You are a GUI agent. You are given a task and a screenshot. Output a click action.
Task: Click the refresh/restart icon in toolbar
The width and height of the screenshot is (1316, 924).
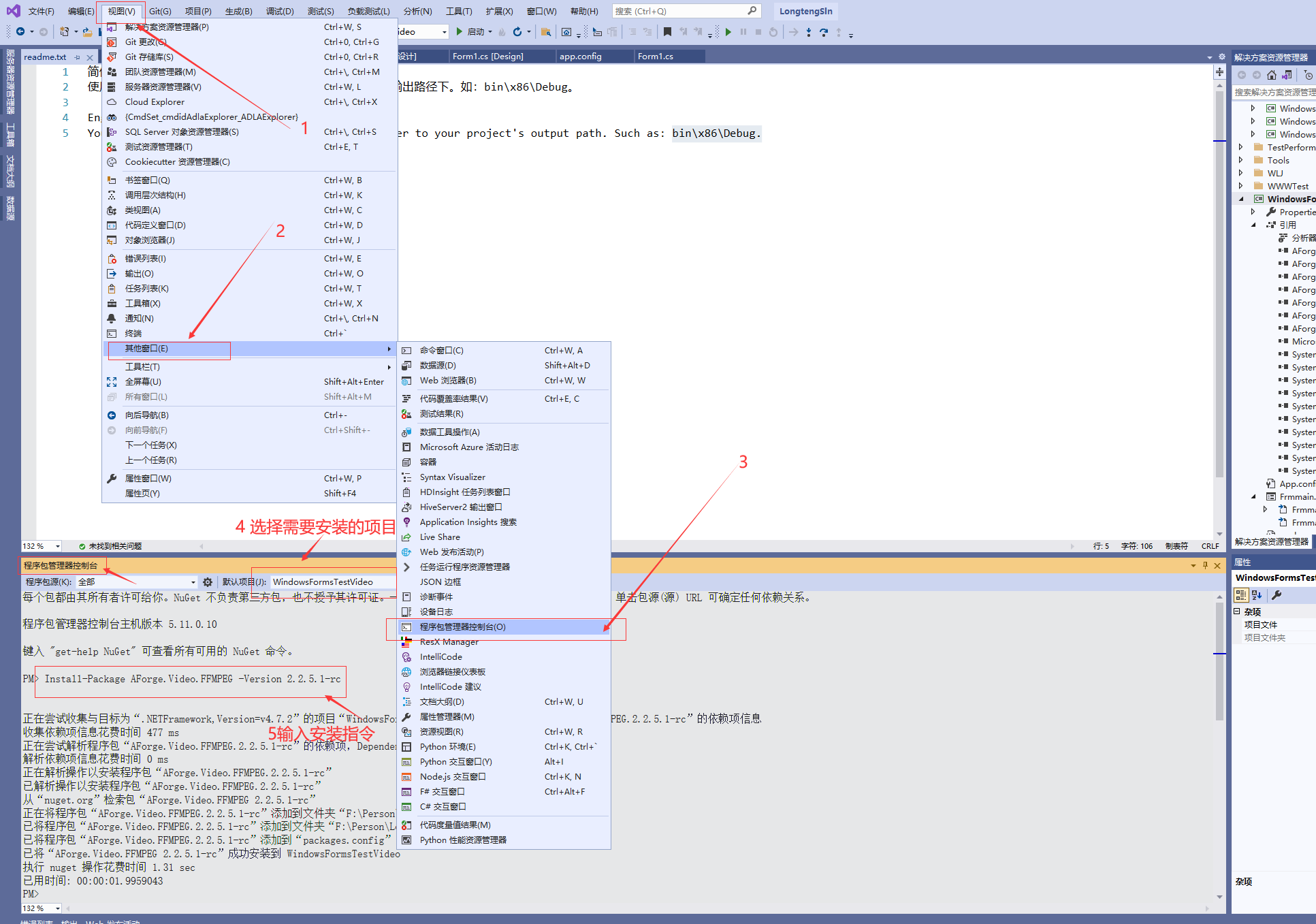pyautogui.click(x=517, y=32)
